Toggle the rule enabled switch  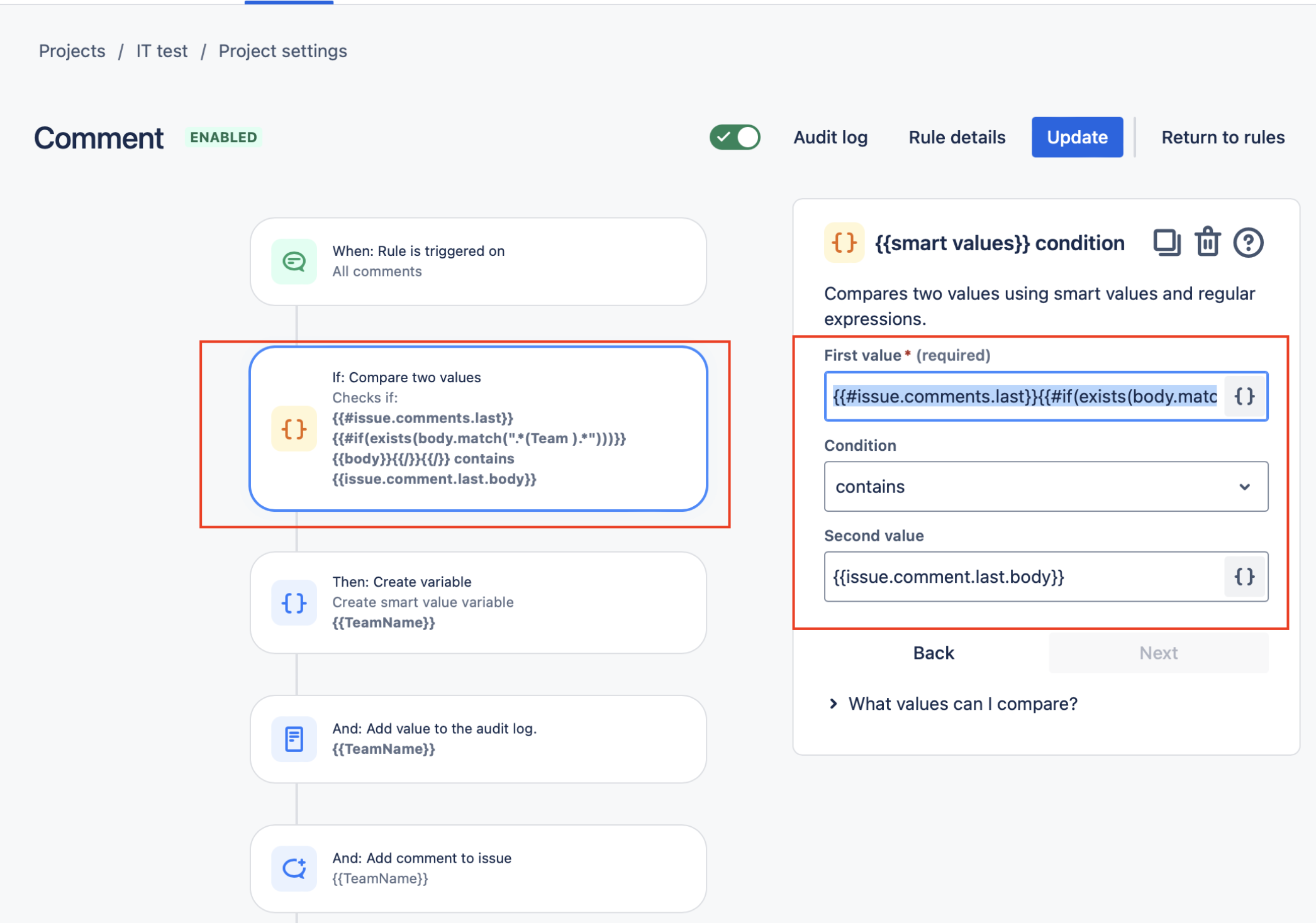point(735,137)
